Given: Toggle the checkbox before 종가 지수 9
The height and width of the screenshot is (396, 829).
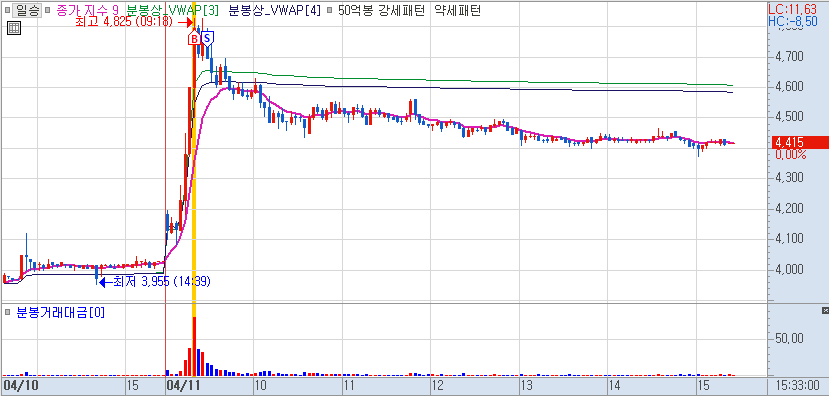Looking at the screenshot, I should [x=47, y=10].
